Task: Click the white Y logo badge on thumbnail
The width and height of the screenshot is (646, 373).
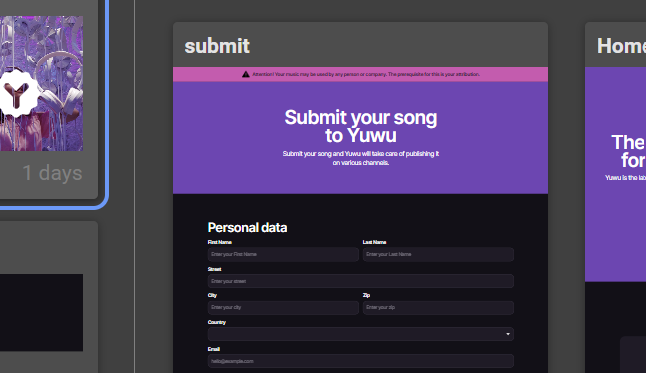Action: tap(17, 94)
